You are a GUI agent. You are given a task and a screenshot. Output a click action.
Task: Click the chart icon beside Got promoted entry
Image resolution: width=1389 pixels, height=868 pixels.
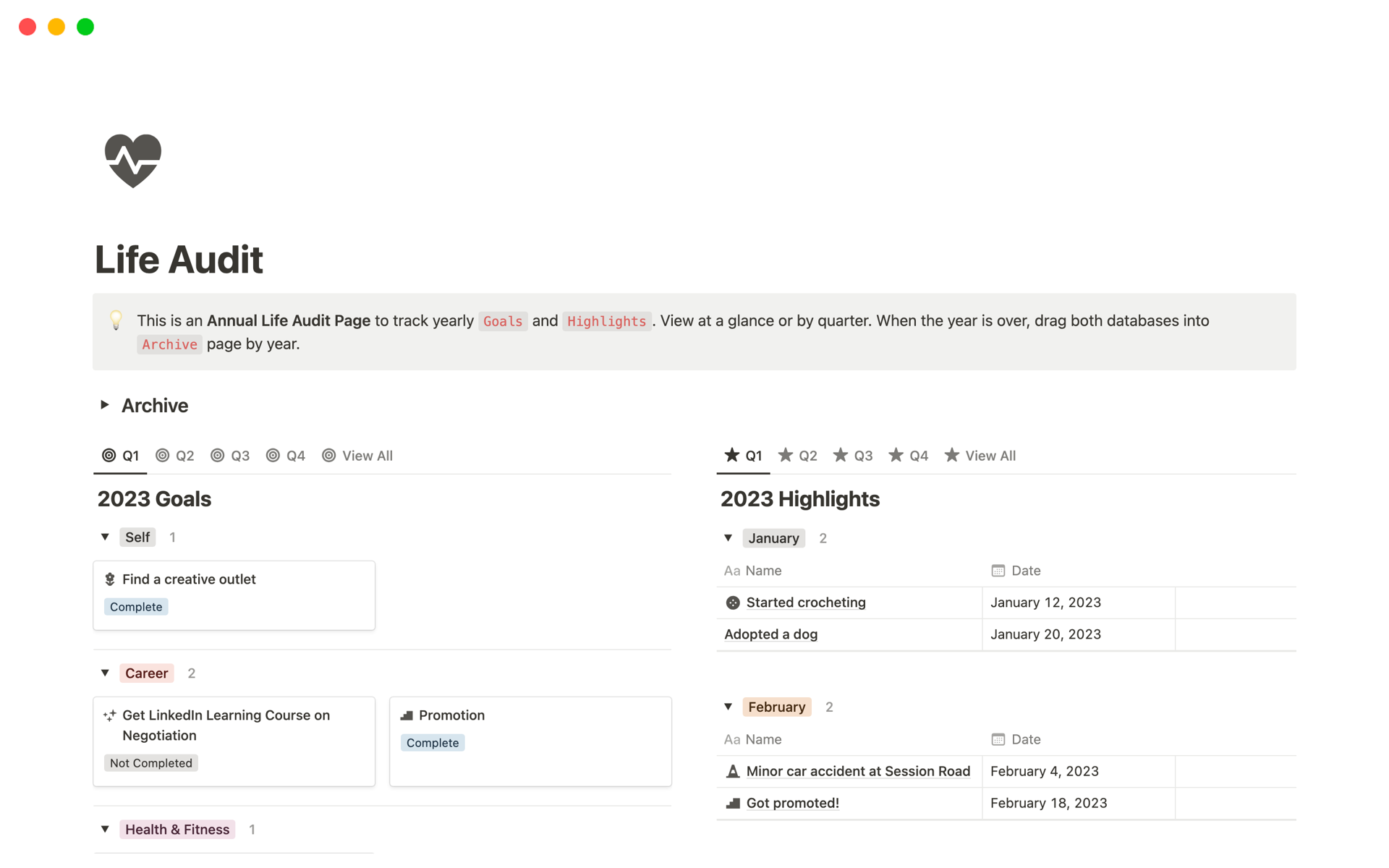pyautogui.click(x=732, y=803)
